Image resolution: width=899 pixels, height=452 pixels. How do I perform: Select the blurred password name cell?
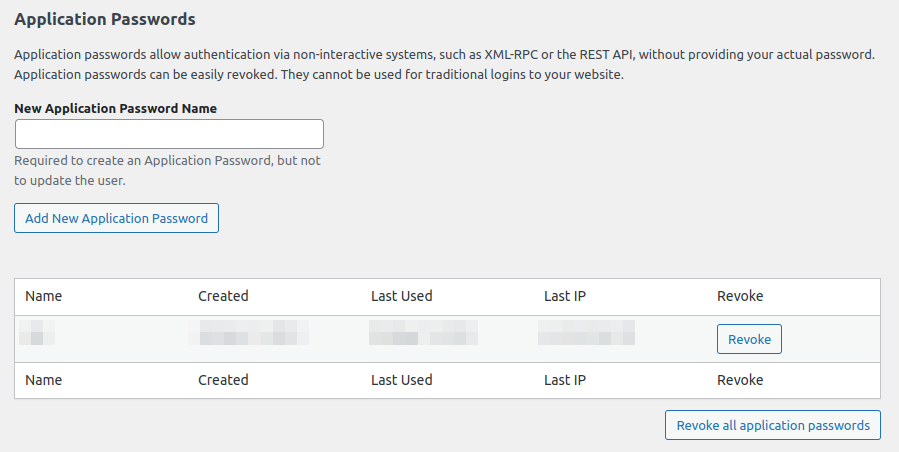click(37, 333)
